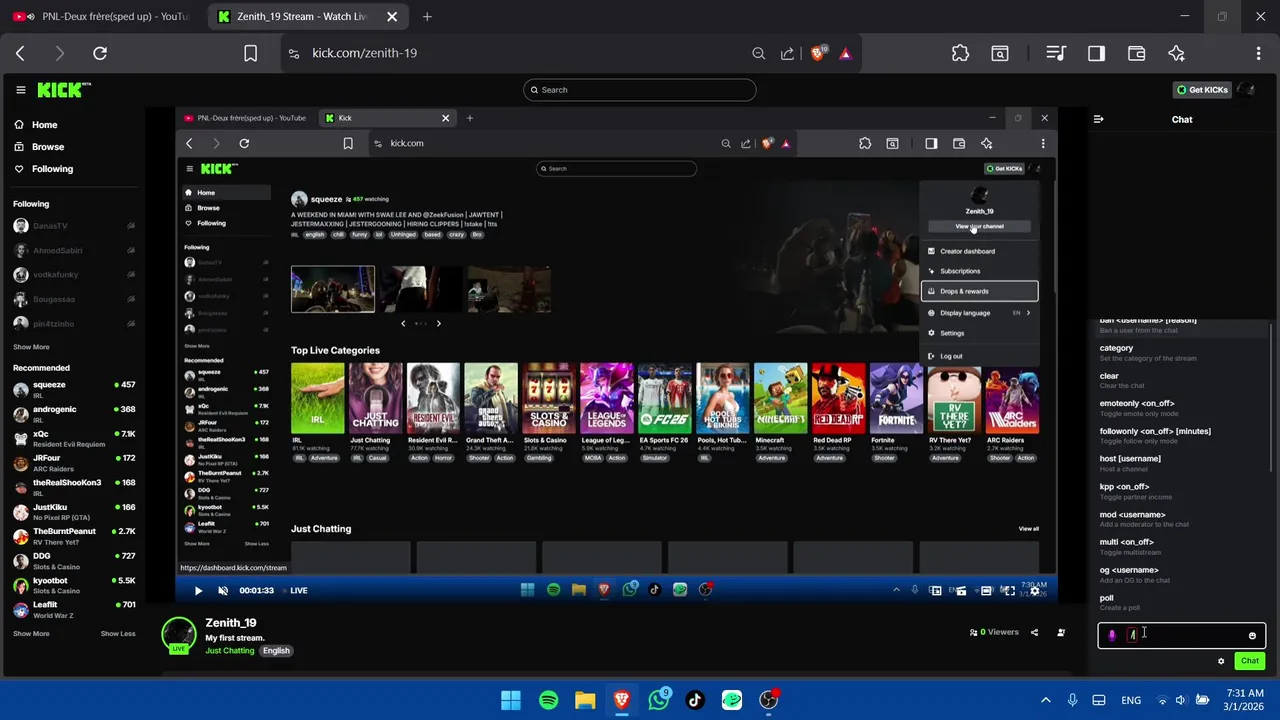Go back in browser history
The width and height of the screenshot is (1280, 720).
tap(20, 53)
